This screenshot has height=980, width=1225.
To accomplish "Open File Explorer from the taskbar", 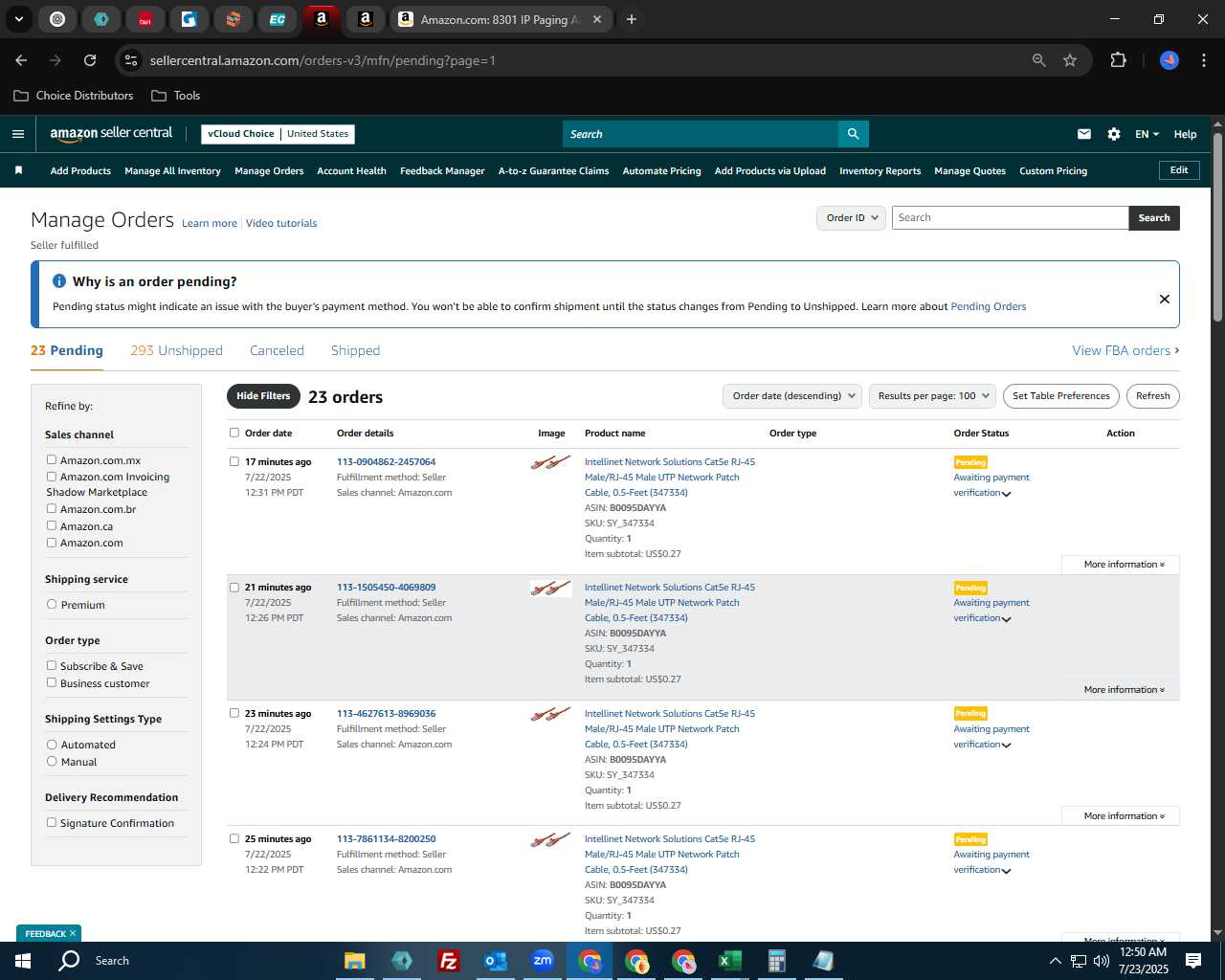I will coord(355,961).
